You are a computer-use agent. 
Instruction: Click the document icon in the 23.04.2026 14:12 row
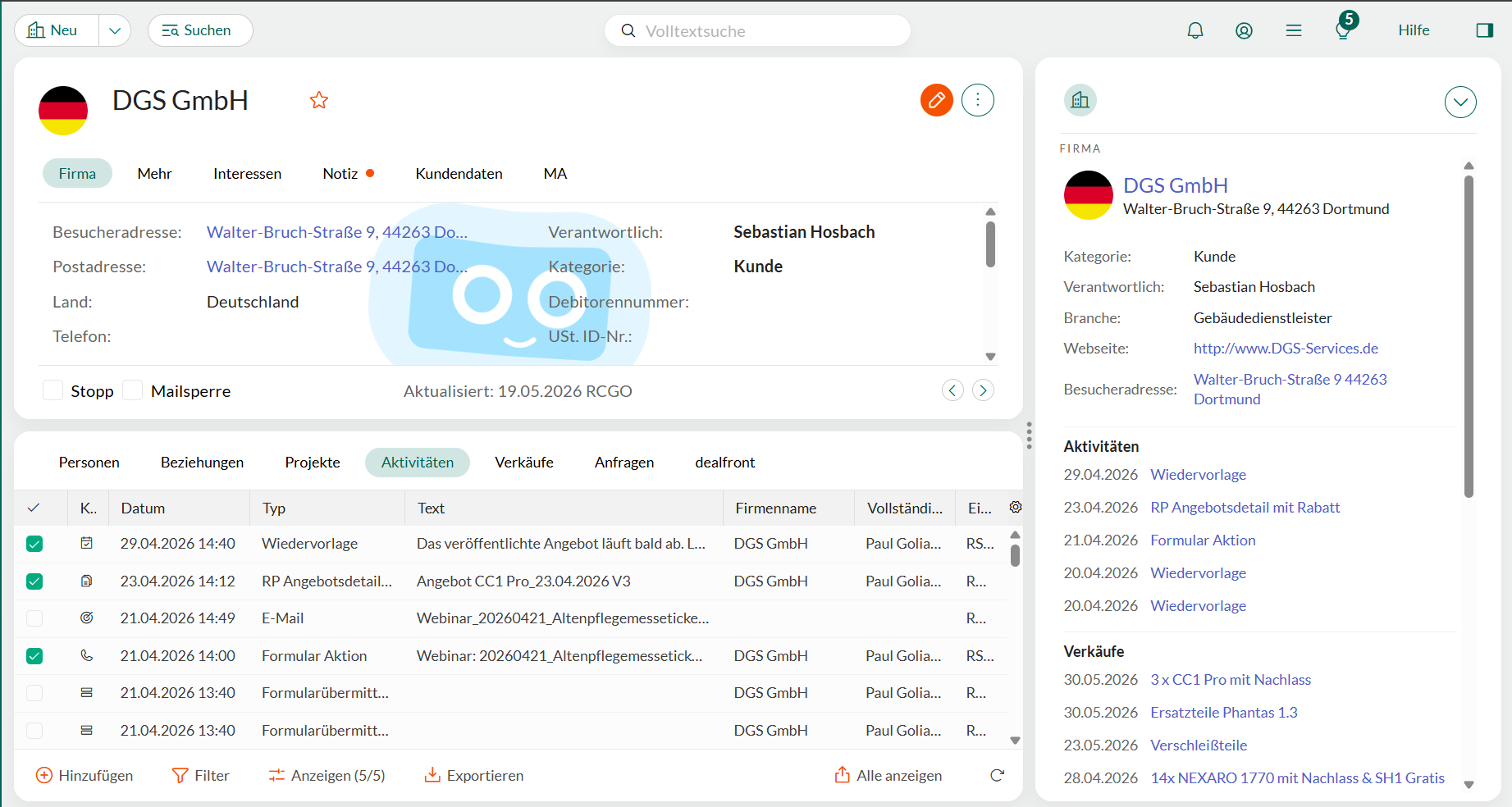87,581
